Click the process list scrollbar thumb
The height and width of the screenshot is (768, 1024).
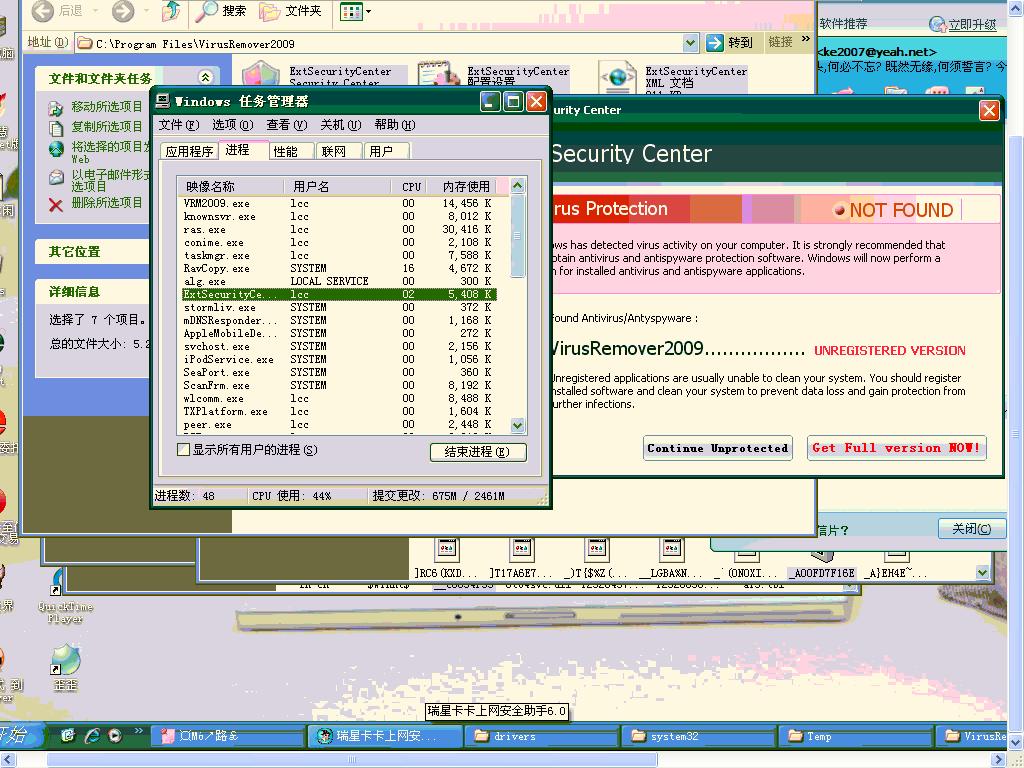point(517,235)
